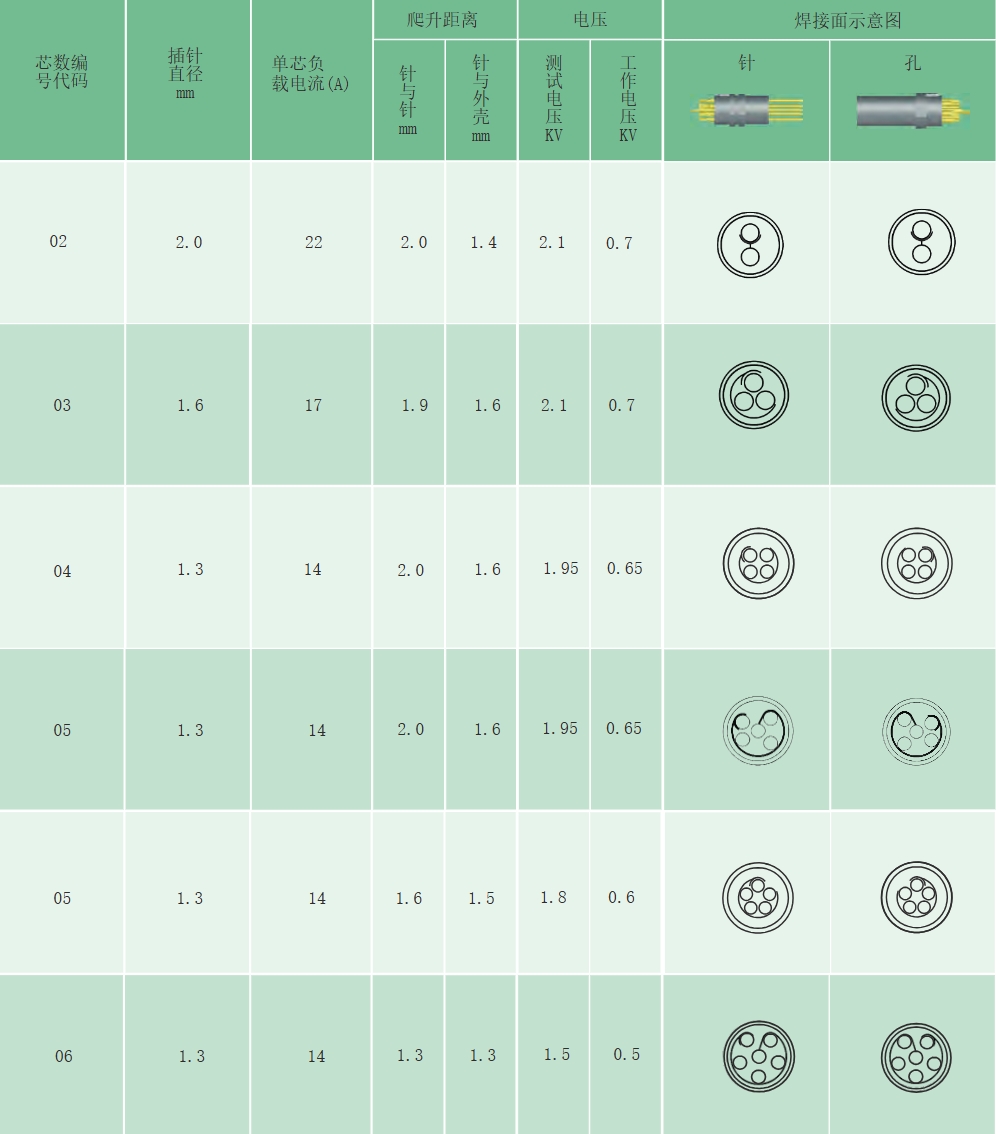Click the 02 row hole solder diagram
The image size is (996, 1134).
[922, 243]
